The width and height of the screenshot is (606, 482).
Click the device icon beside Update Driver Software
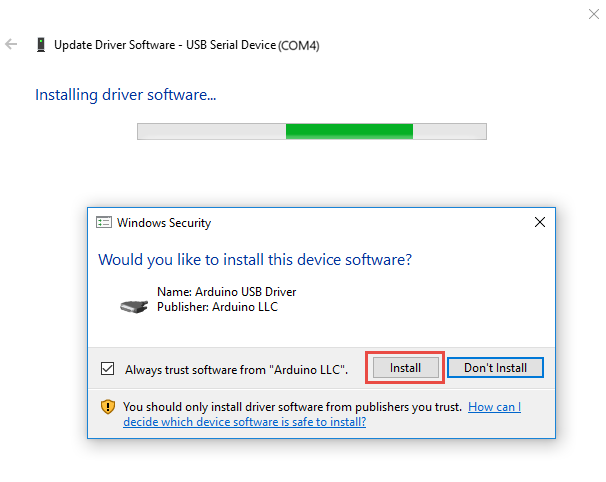[x=40, y=45]
